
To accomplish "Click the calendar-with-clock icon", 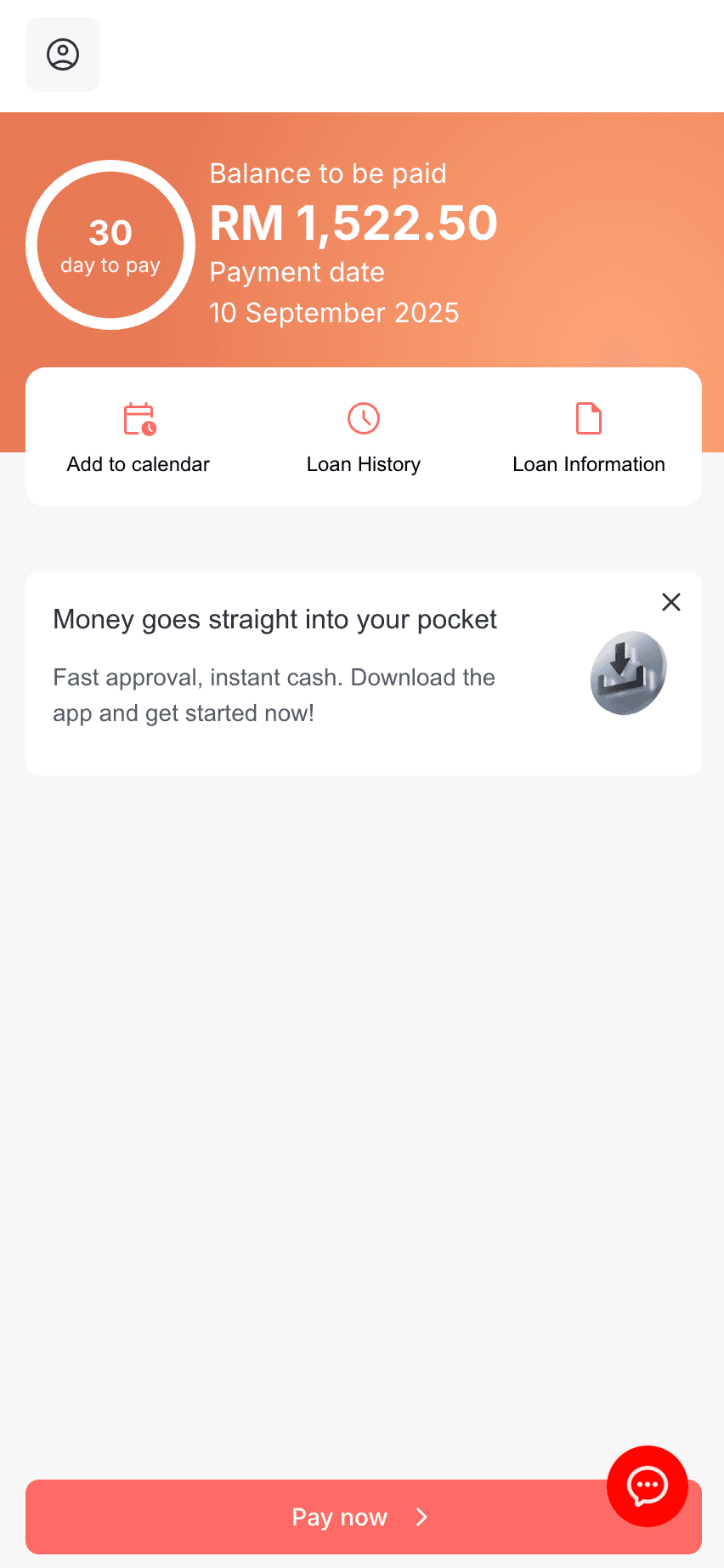I will click(x=139, y=418).
